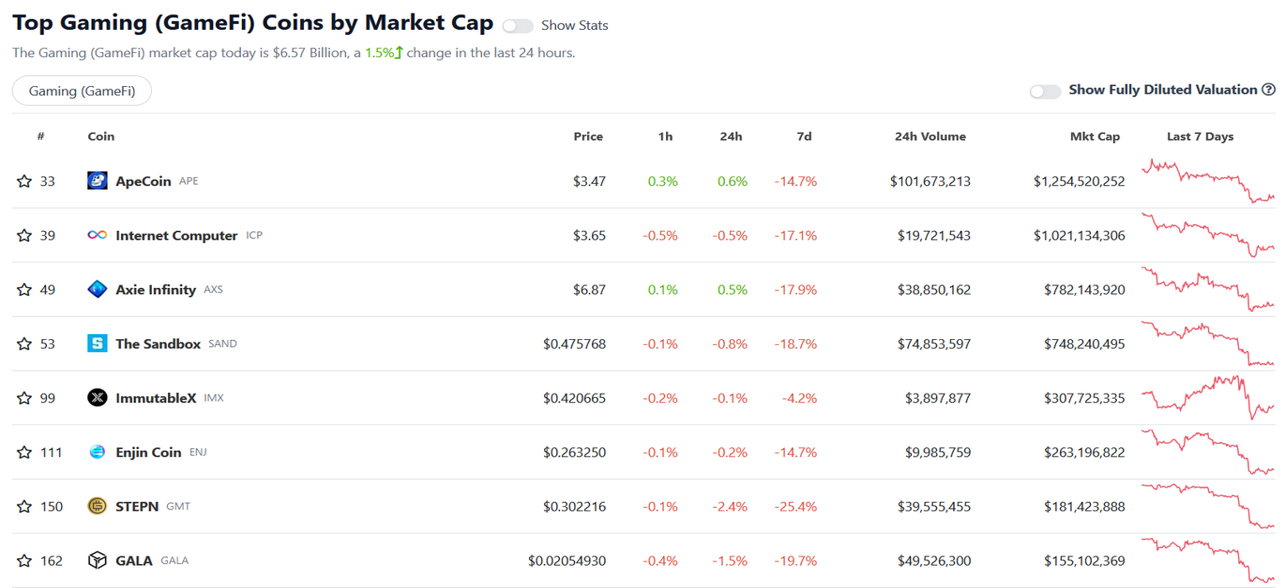Sort coins by Price column header

(588, 136)
